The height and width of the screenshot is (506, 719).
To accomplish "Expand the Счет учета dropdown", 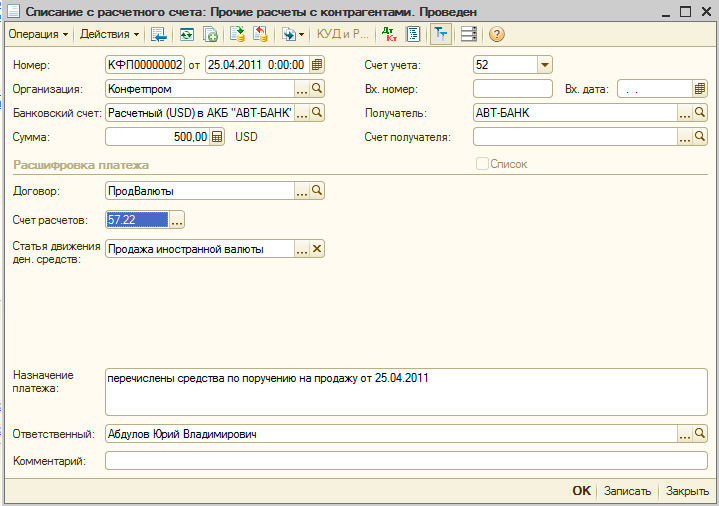I will click(x=544, y=65).
